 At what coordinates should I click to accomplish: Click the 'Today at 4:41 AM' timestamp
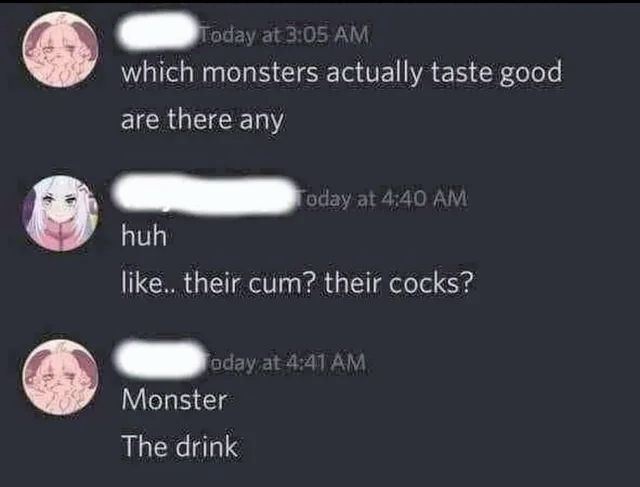tap(287, 362)
